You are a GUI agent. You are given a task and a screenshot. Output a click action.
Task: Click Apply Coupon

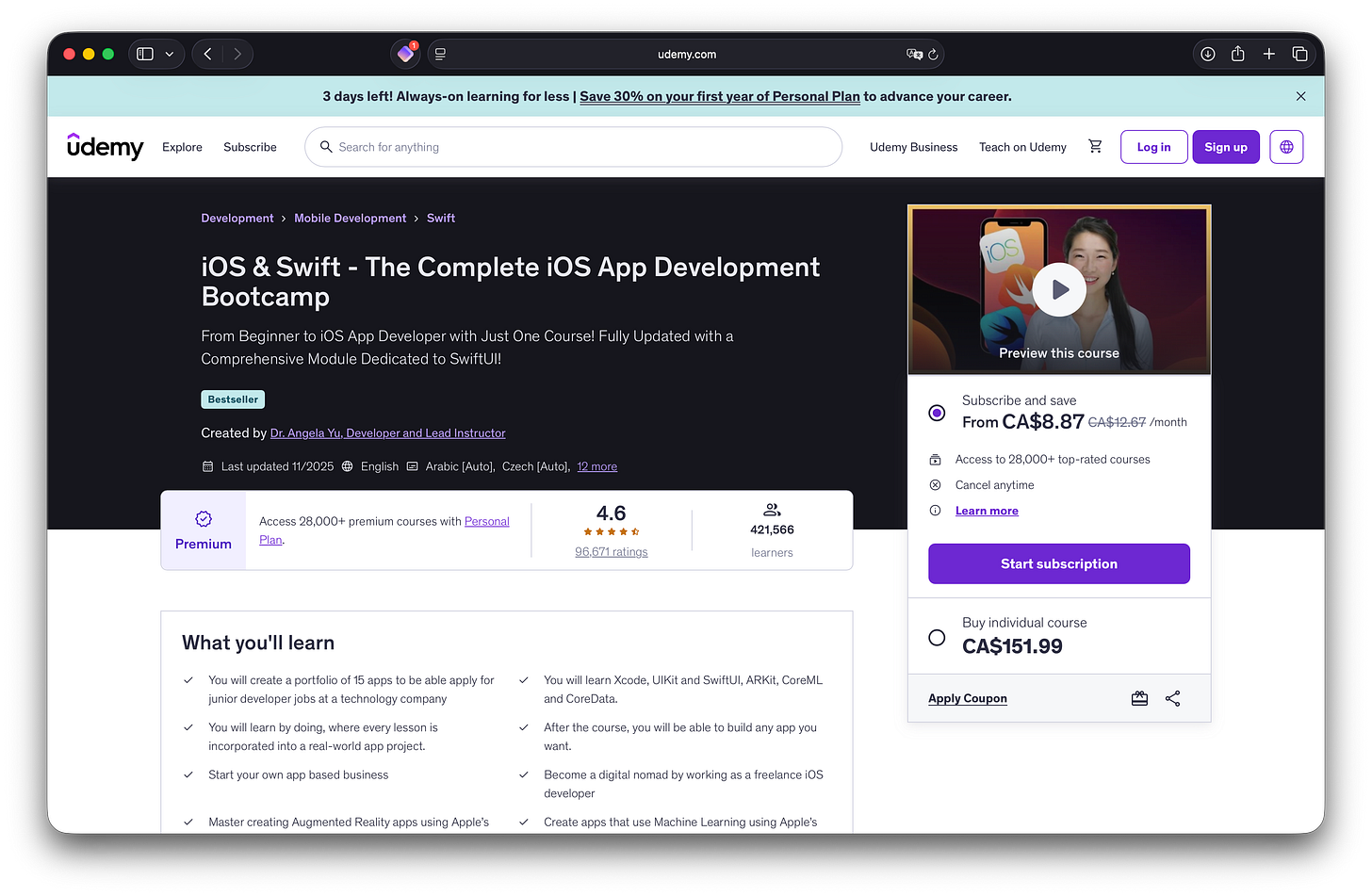click(968, 698)
